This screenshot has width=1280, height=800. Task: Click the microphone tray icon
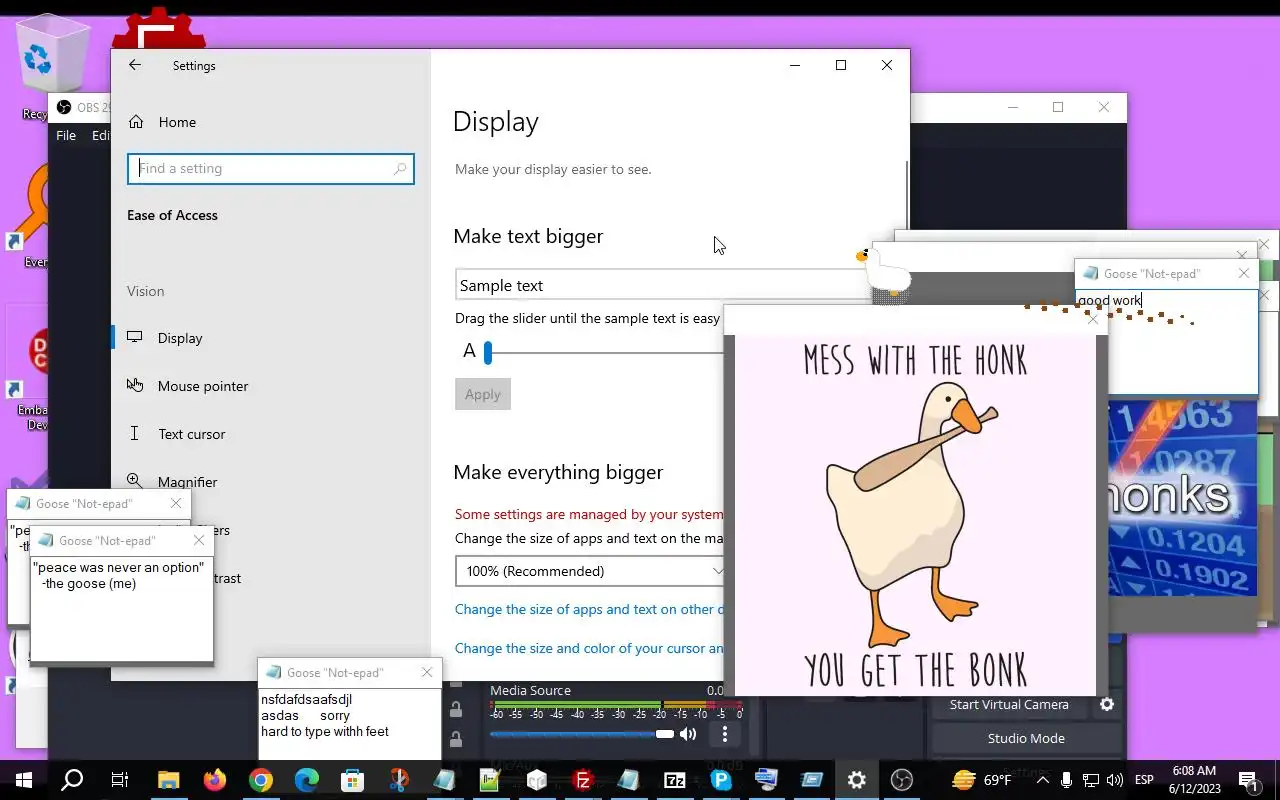pos(1067,780)
